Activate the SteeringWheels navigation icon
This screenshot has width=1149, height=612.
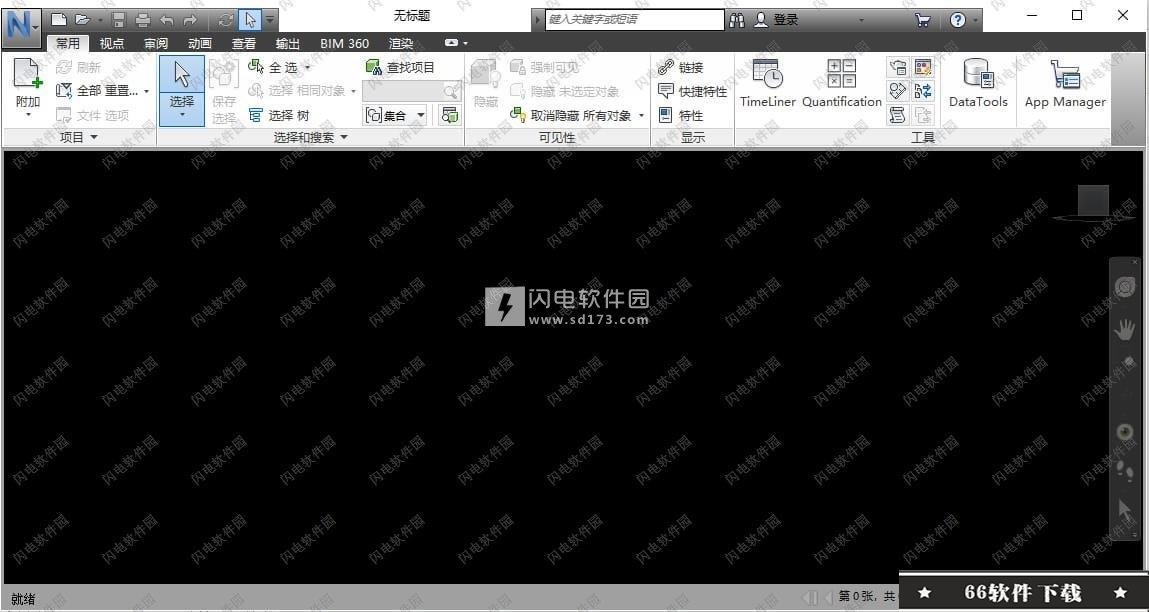point(1125,287)
